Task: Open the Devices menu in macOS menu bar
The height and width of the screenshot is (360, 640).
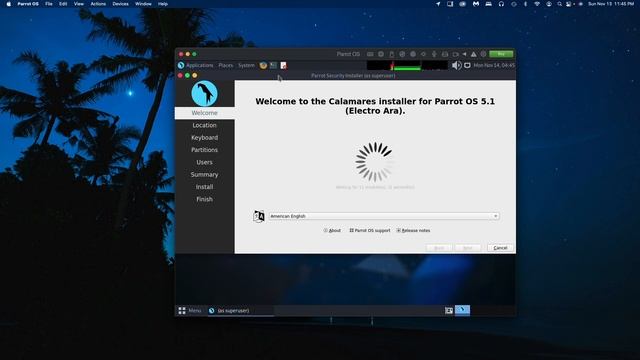Action: pos(120,4)
